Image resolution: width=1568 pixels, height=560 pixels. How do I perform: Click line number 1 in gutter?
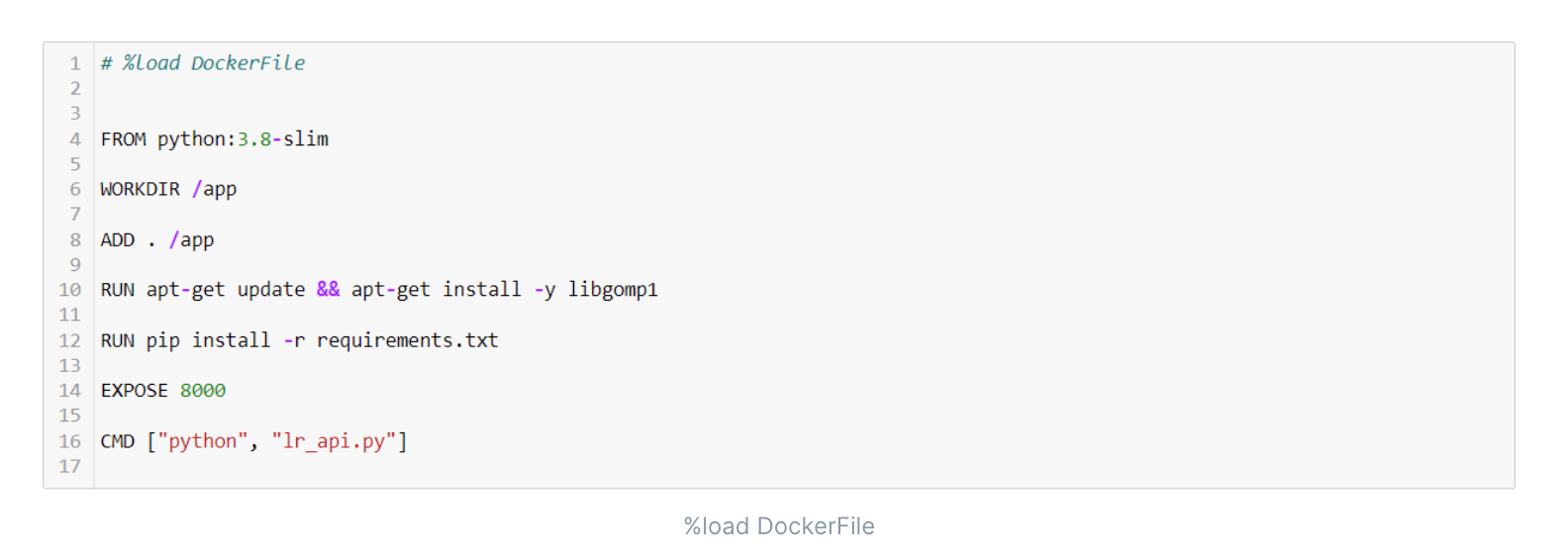[74, 63]
